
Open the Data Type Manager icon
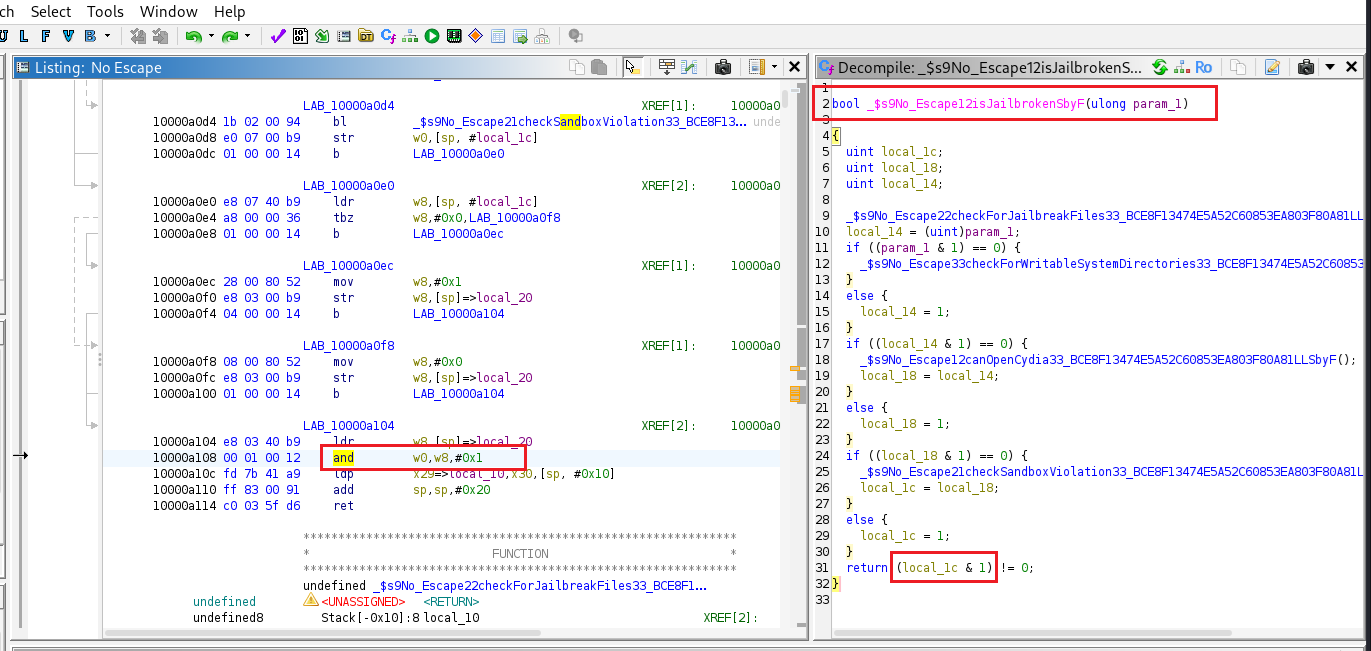(x=366, y=36)
